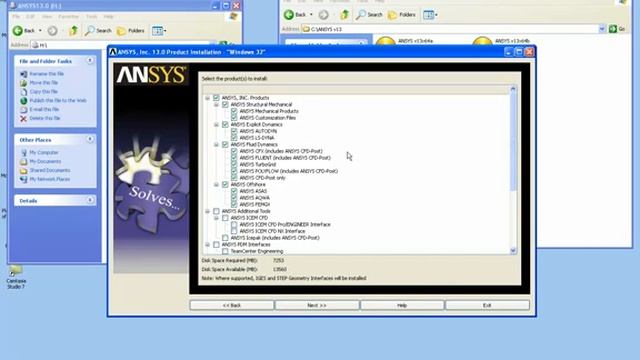Select ANSYS Icepak tree row text
This screenshot has height=360, width=640.
pos(275,238)
